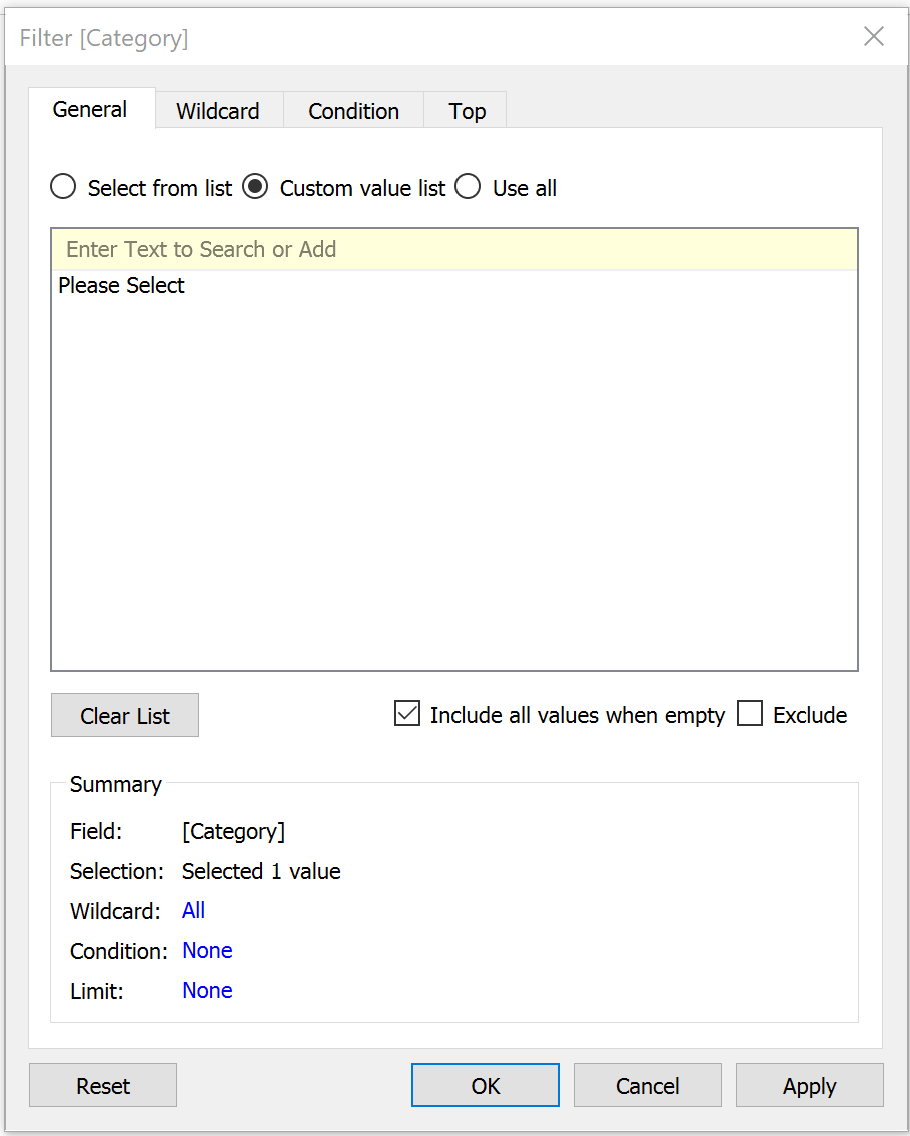
Task: Open the Wildcard tab
Action: (218, 111)
